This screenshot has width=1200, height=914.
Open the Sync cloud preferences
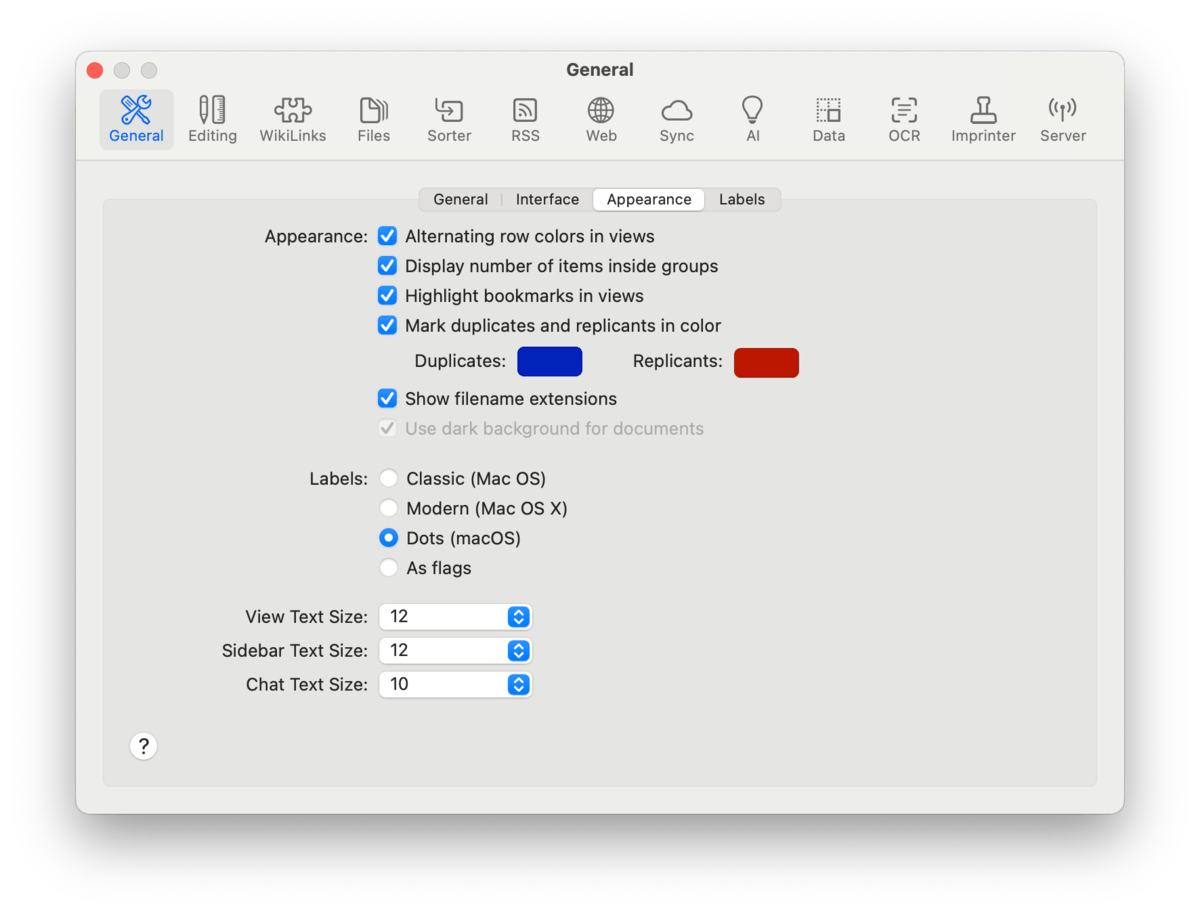pyautogui.click(x=676, y=120)
